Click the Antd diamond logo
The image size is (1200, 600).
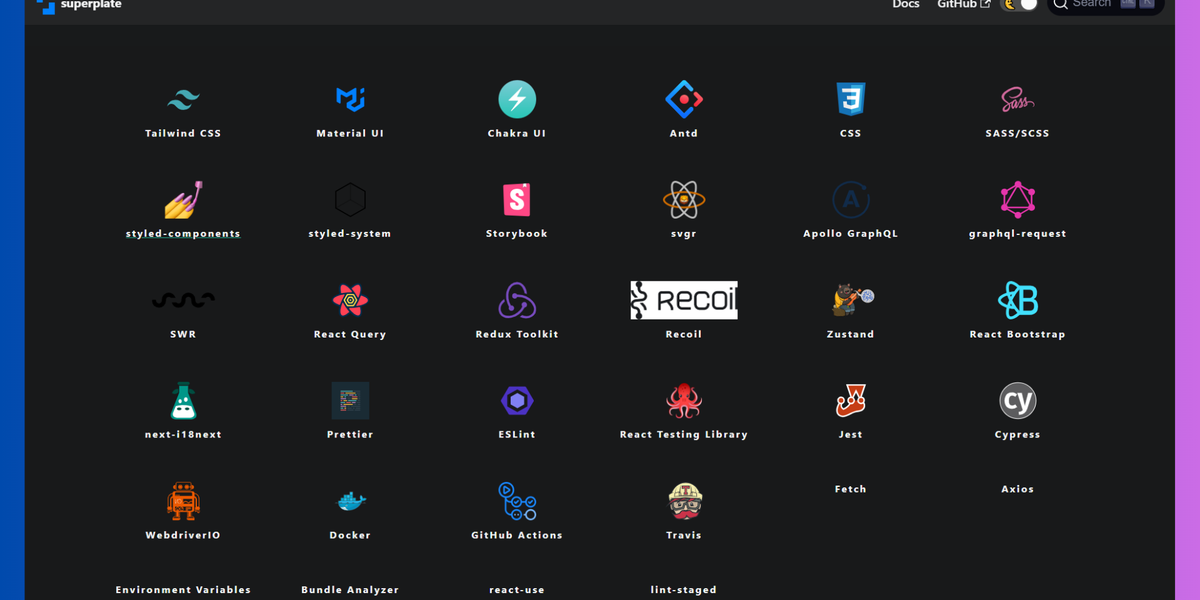684,99
